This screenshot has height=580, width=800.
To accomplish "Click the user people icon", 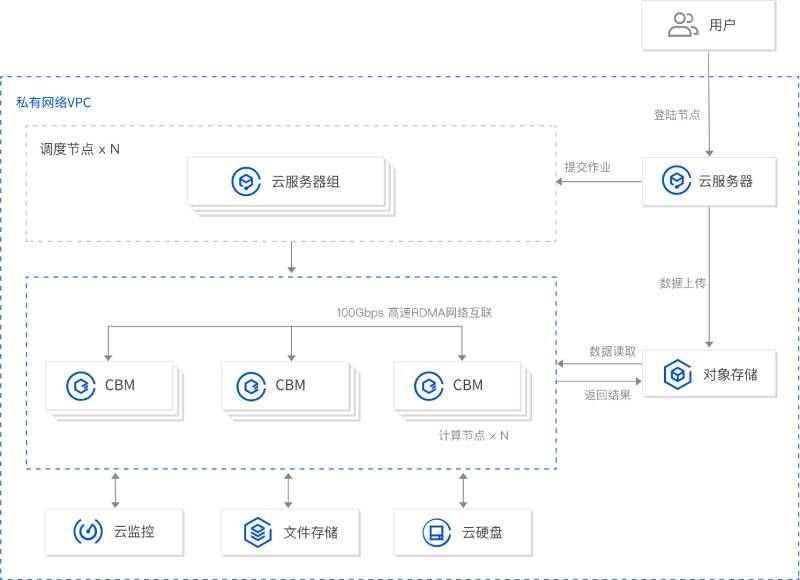I will pyautogui.click(x=683, y=25).
